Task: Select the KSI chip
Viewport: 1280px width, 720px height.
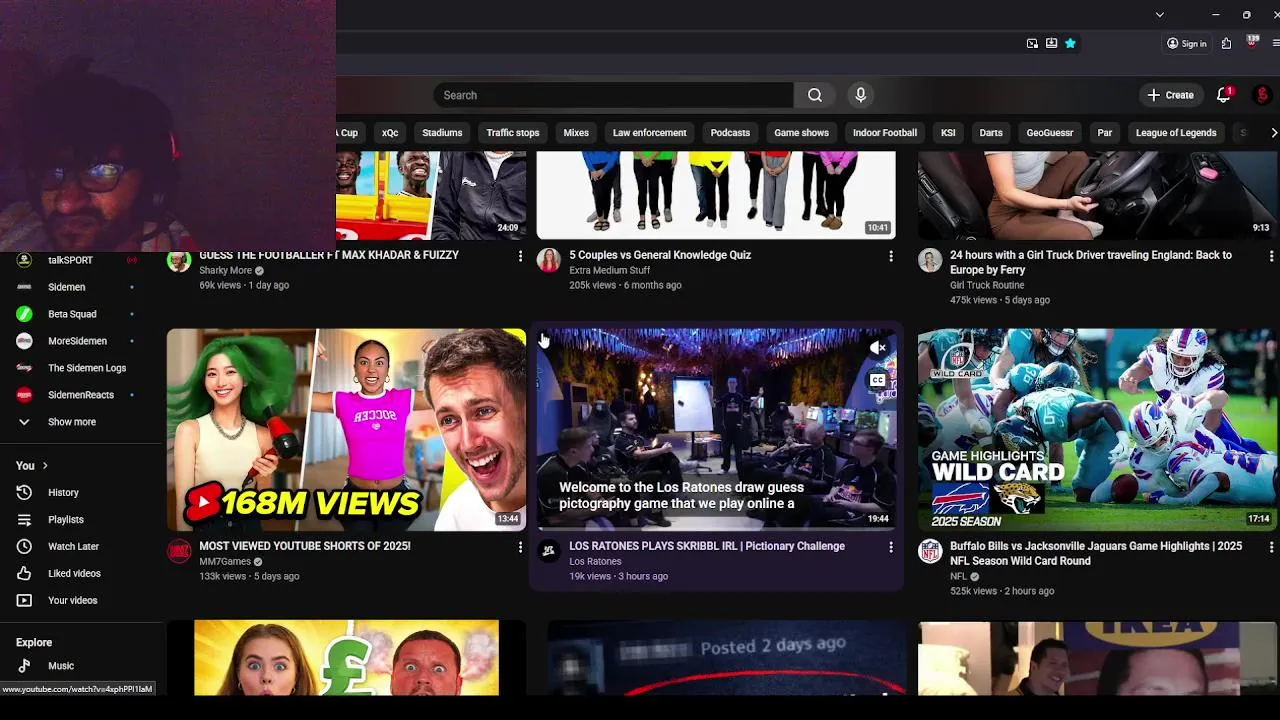Action: (948, 132)
